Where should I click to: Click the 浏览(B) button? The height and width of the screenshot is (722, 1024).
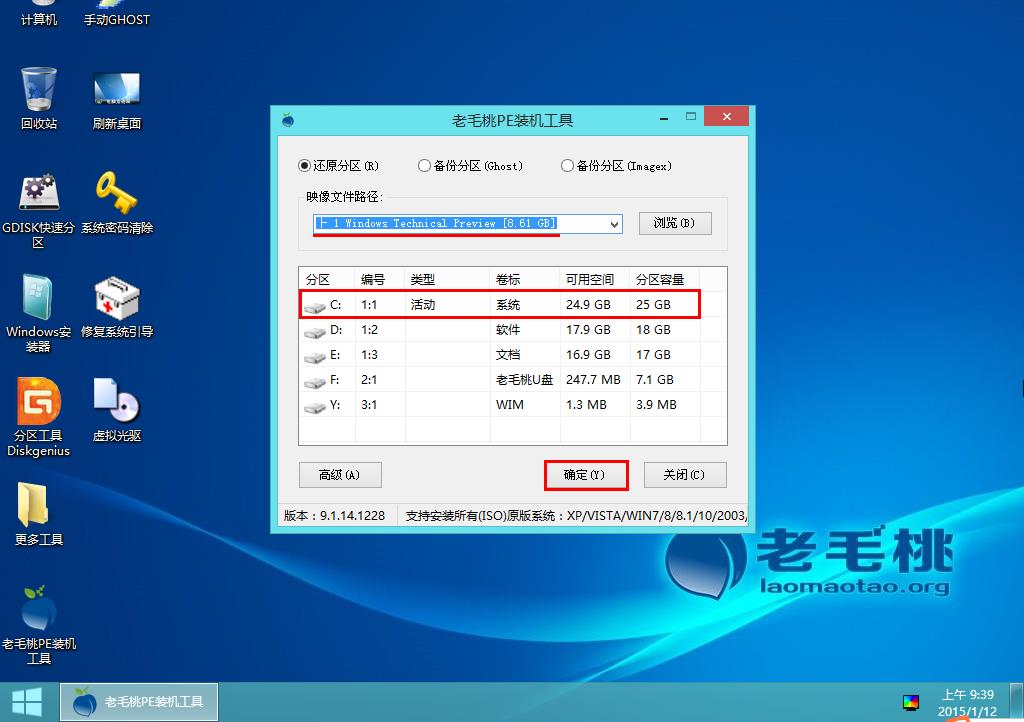(675, 223)
